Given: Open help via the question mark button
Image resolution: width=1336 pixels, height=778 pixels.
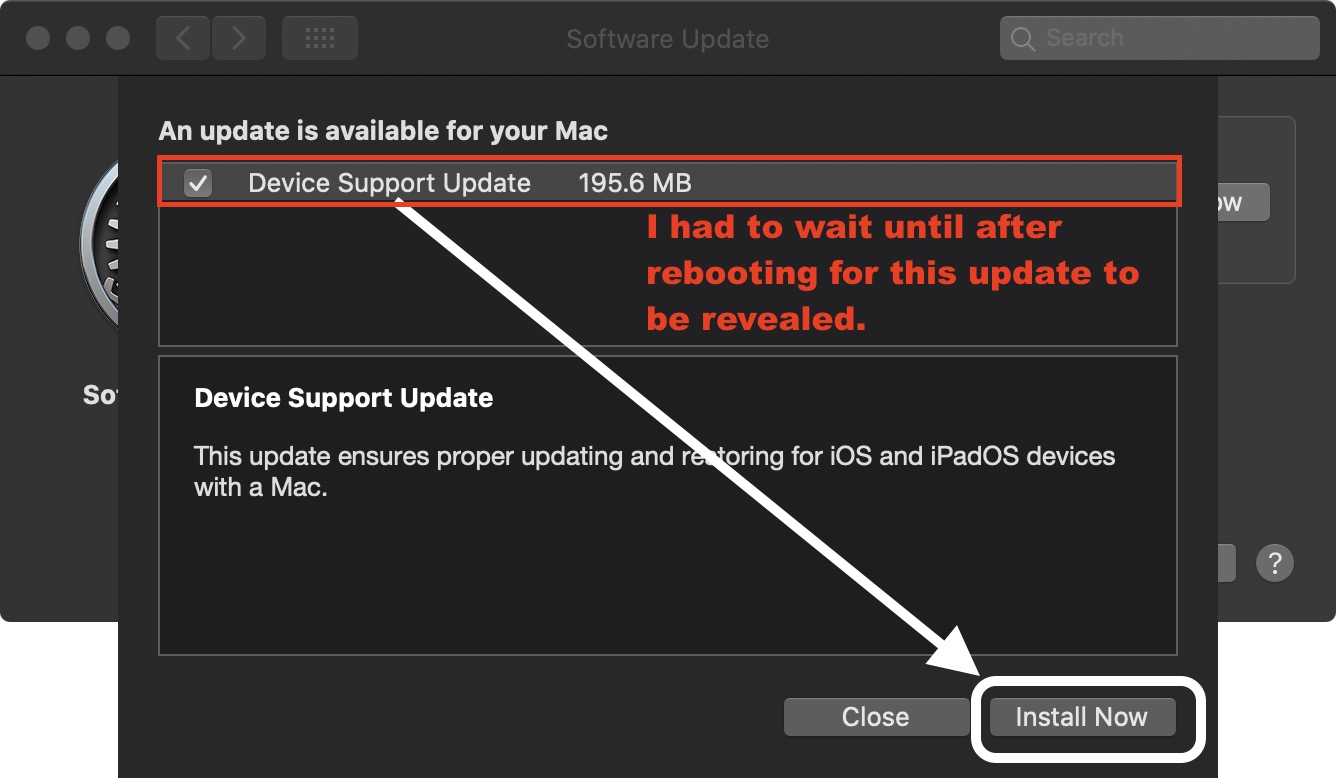Looking at the screenshot, I should pos(1275,563).
